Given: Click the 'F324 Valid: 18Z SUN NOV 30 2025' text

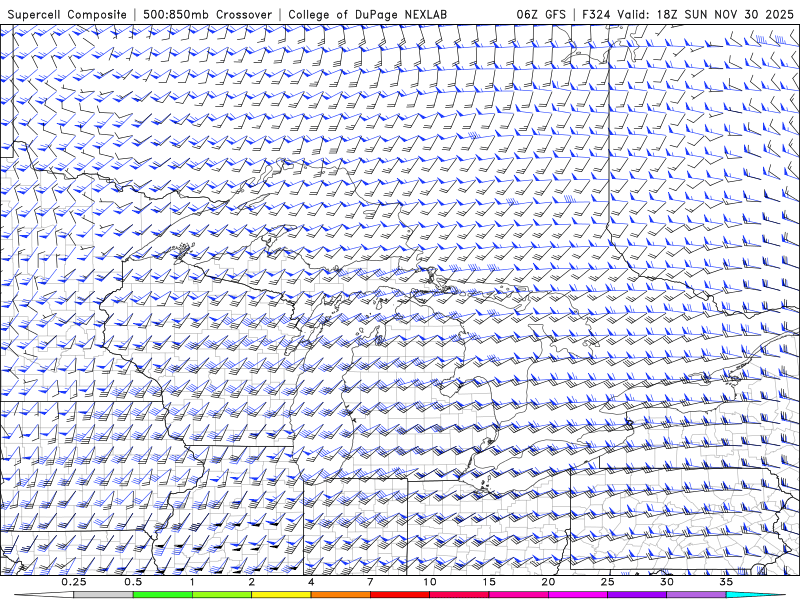Looking at the screenshot, I should pos(688,15).
